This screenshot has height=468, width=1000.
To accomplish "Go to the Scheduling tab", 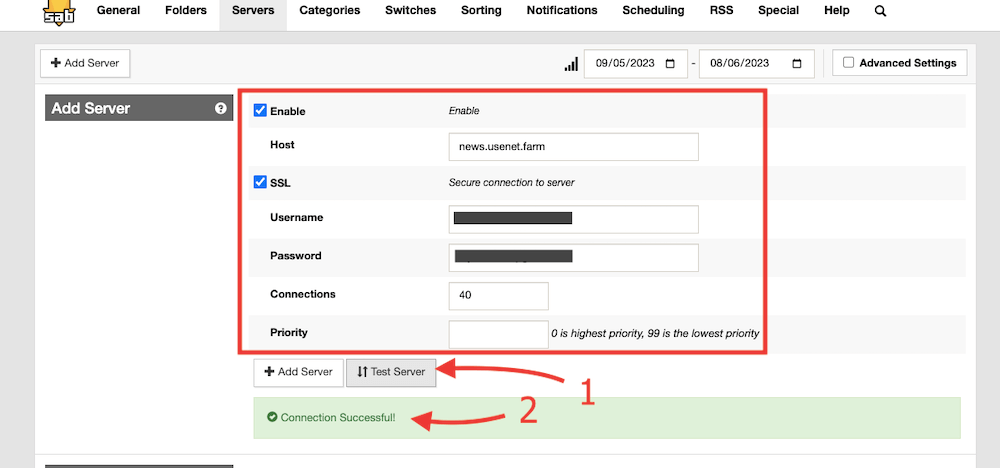I will click(x=653, y=11).
